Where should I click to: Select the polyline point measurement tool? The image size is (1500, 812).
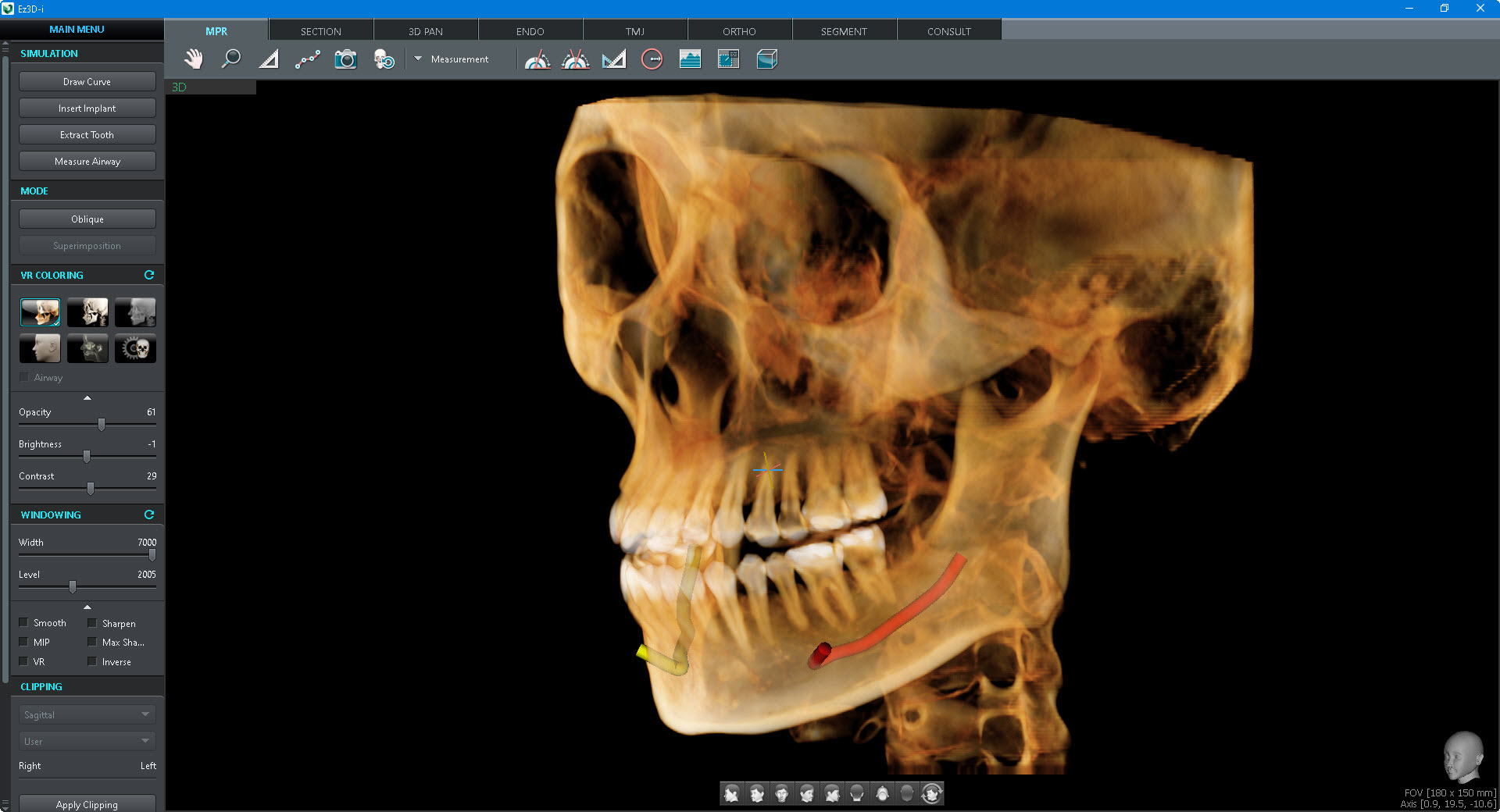(307, 59)
